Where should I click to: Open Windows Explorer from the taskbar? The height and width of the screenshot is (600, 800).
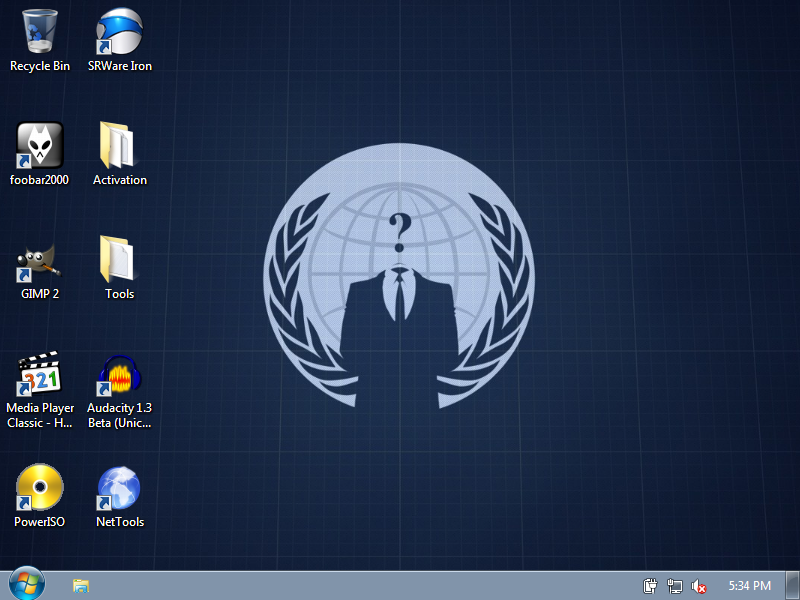pyautogui.click(x=81, y=586)
